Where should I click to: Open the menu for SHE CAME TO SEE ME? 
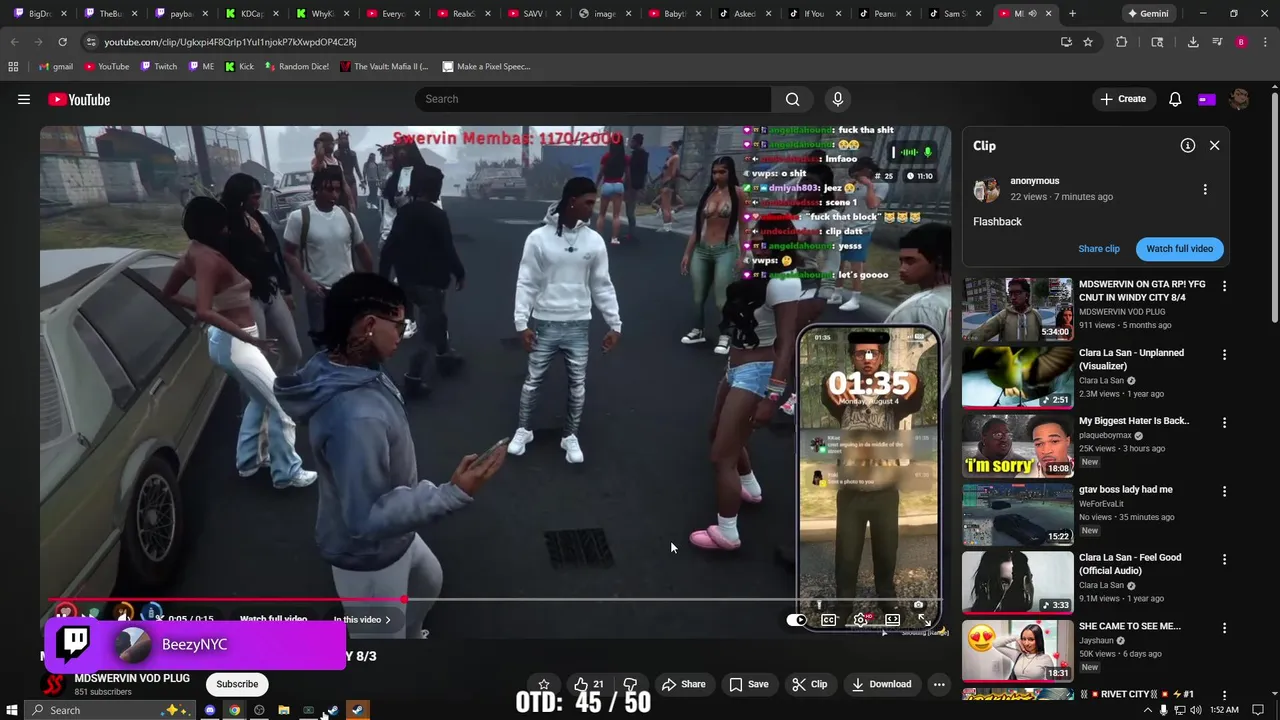pyautogui.click(x=1224, y=628)
